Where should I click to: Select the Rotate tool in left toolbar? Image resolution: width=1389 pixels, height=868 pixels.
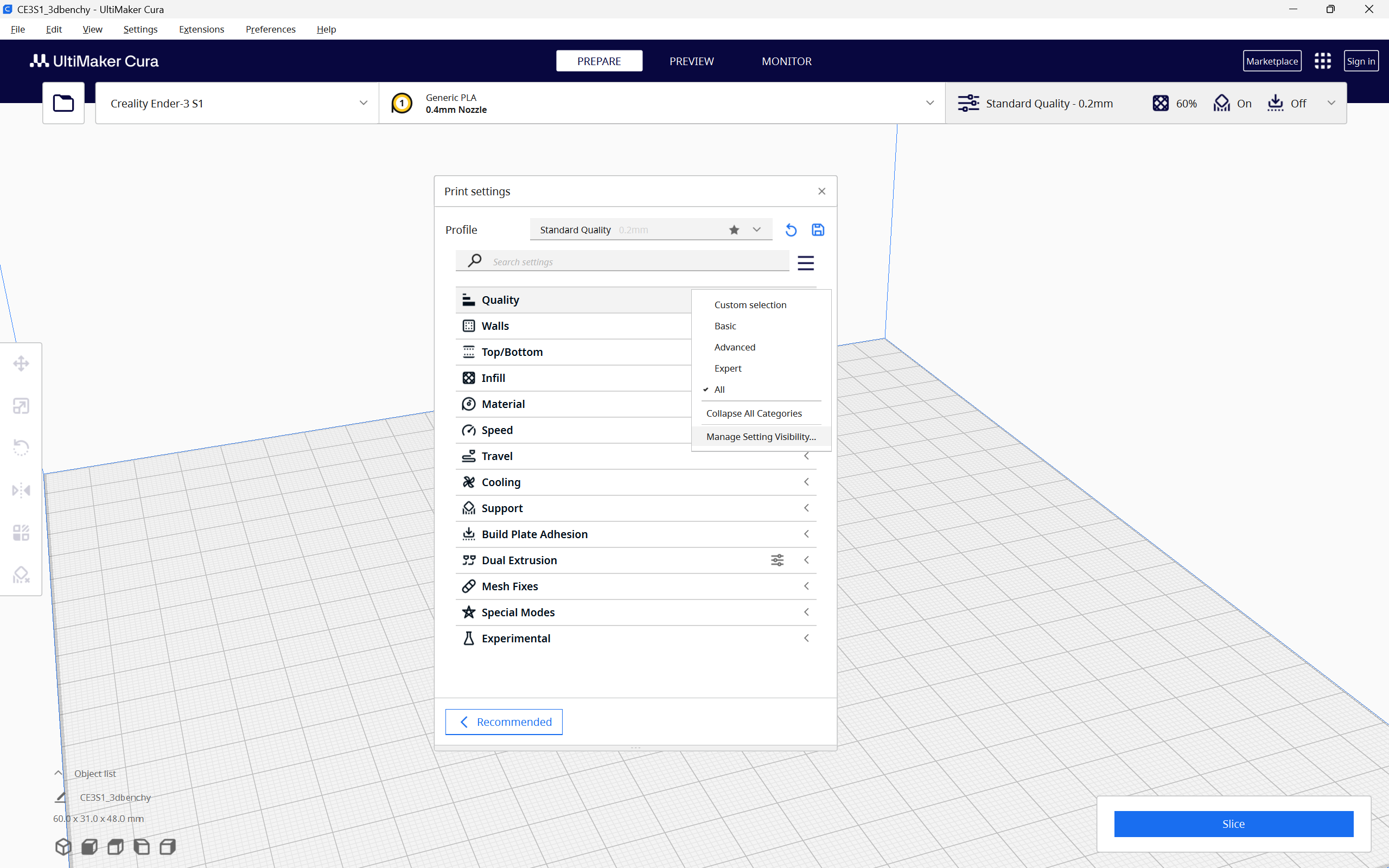(21, 448)
